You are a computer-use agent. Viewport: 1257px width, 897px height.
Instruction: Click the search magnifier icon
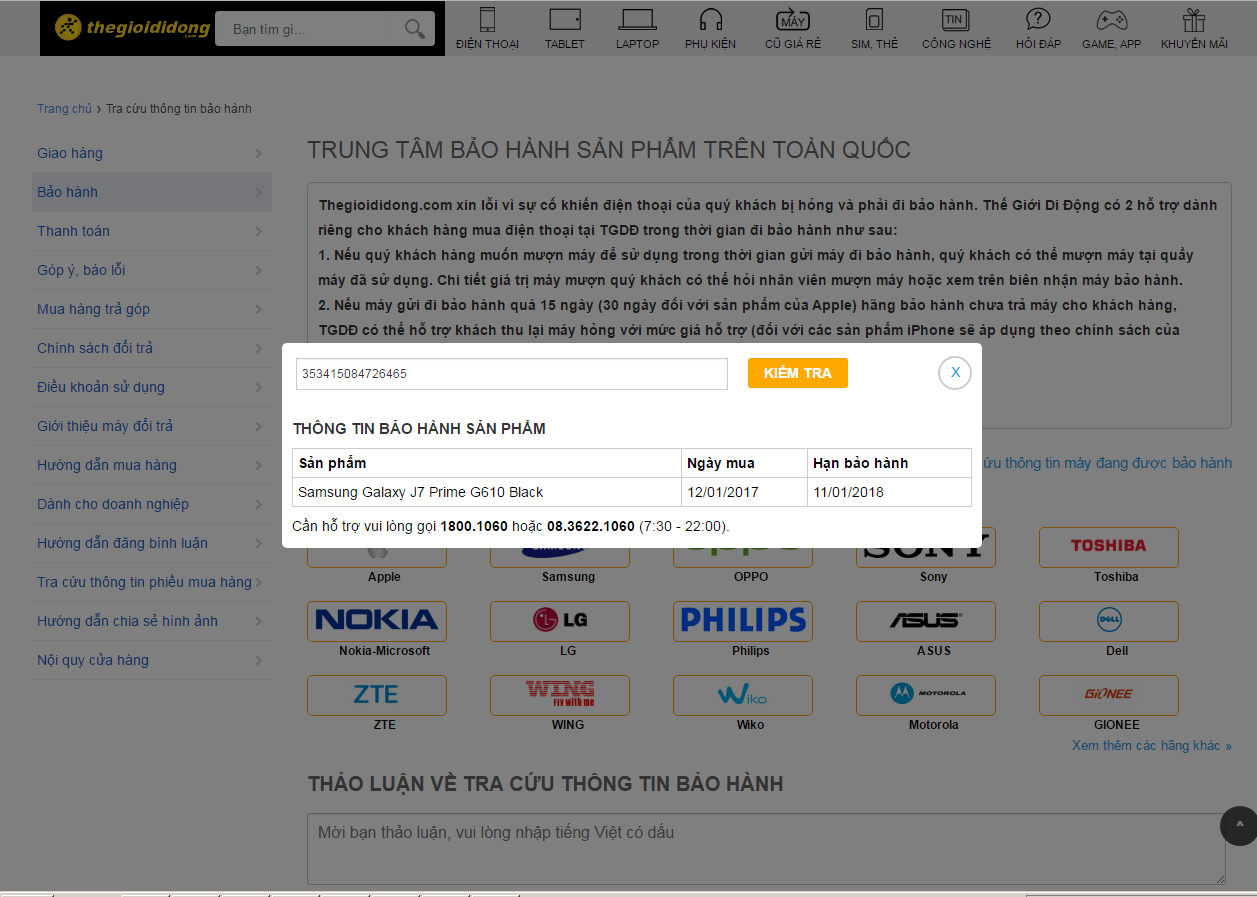pyautogui.click(x=415, y=29)
